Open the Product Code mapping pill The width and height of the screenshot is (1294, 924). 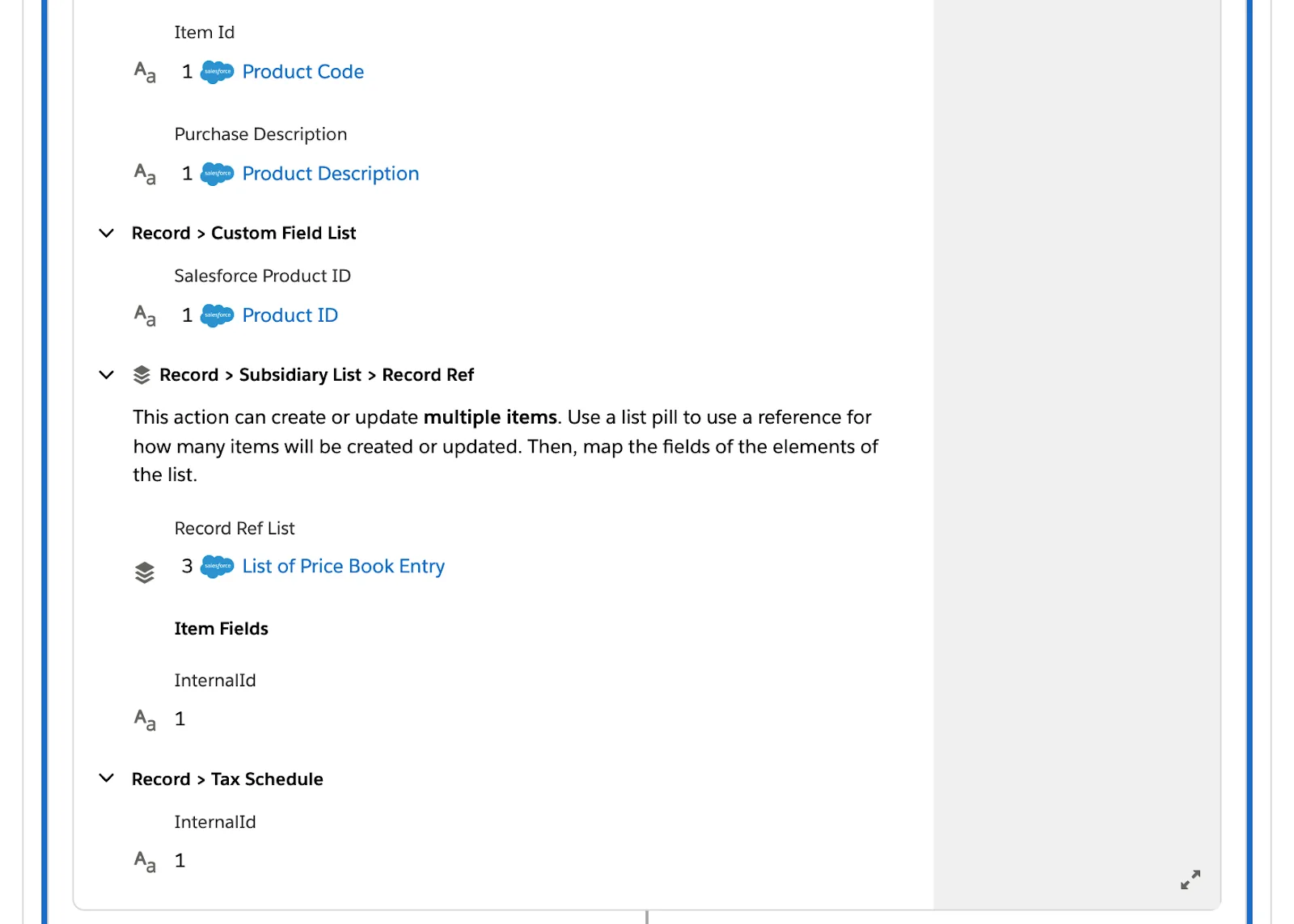303,71
